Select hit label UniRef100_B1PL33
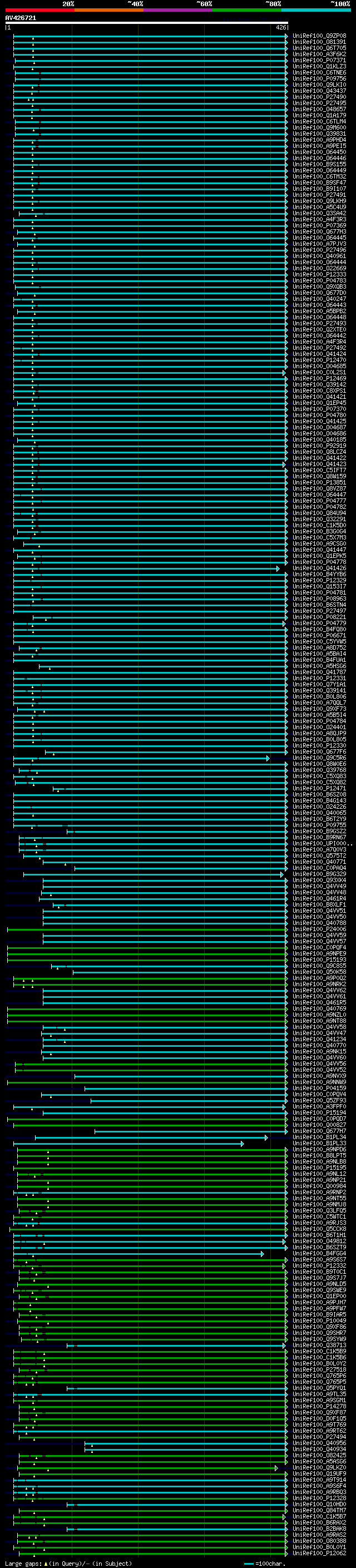The width and height of the screenshot is (356, 1568). pos(319,1143)
